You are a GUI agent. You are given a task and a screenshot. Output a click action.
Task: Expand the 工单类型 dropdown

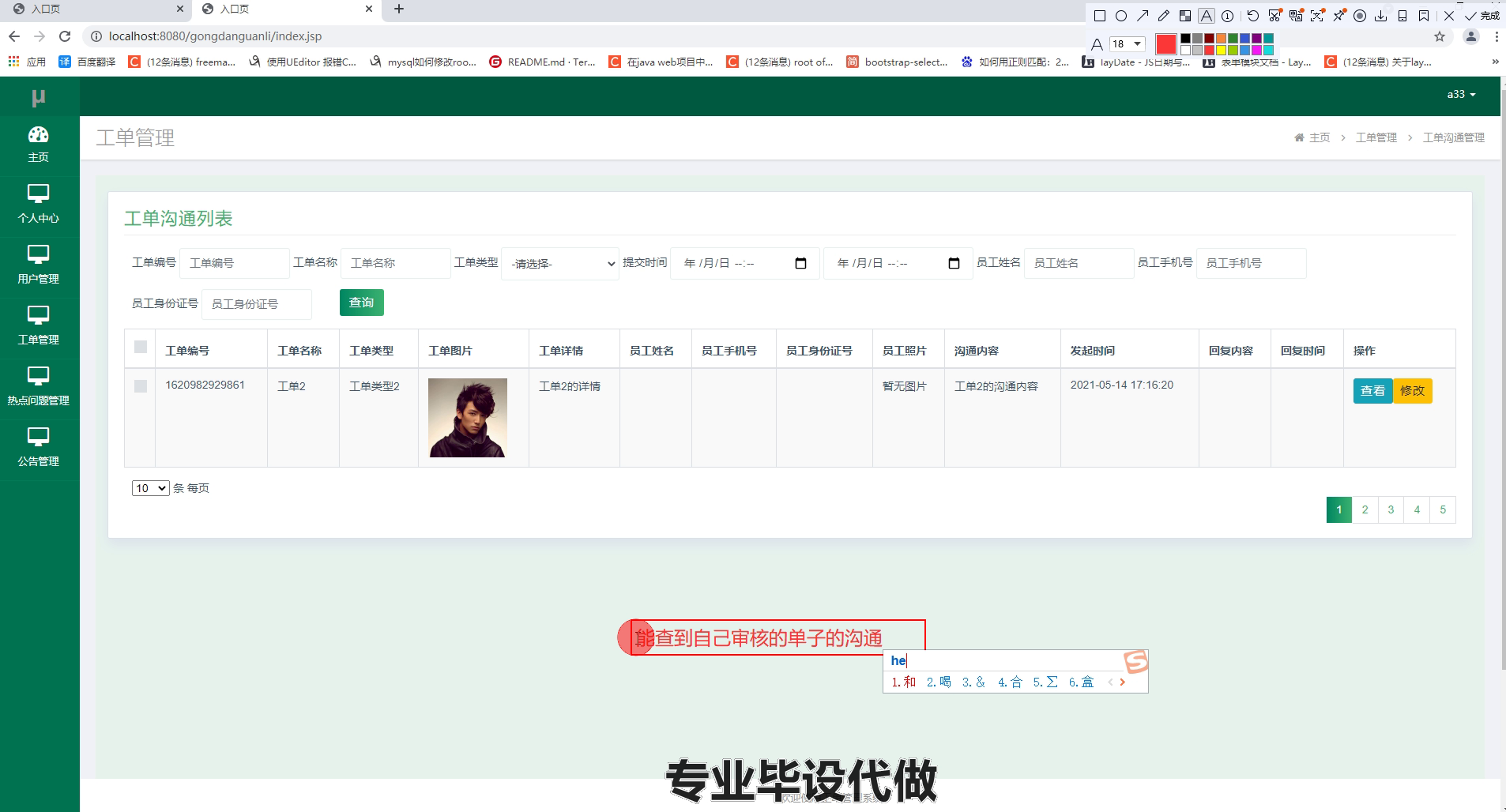(x=560, y=264)
